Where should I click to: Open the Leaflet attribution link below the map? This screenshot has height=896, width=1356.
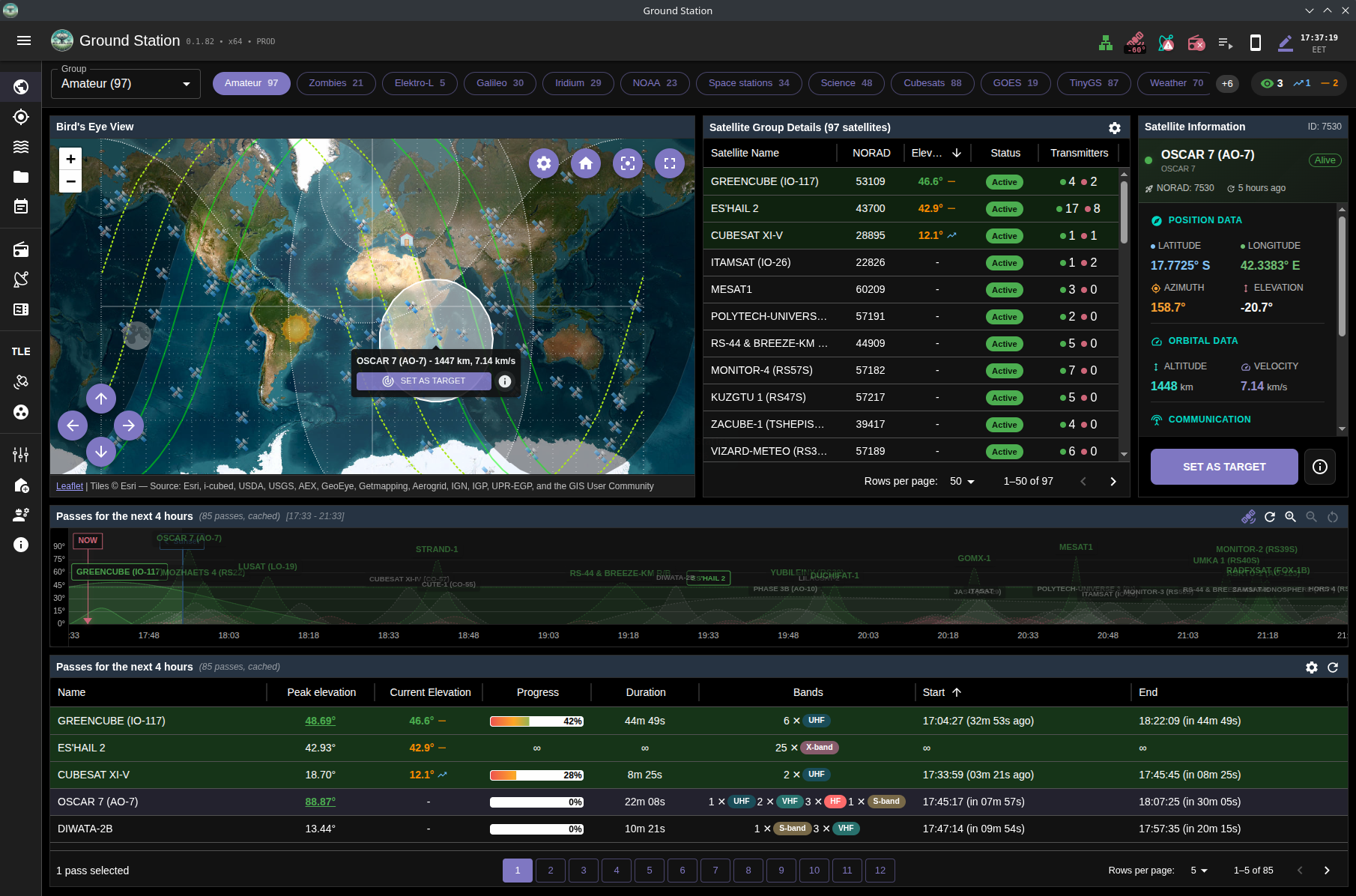tap(69, 485)
